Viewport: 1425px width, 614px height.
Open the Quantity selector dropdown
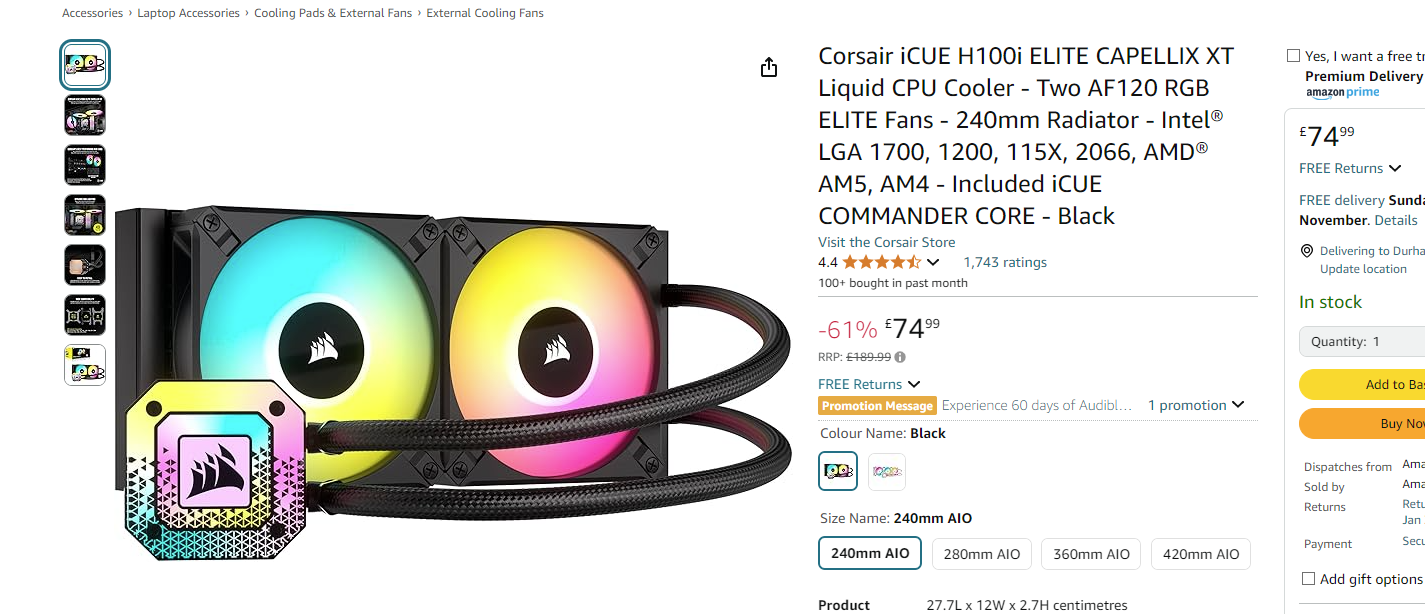point(1362,341)
